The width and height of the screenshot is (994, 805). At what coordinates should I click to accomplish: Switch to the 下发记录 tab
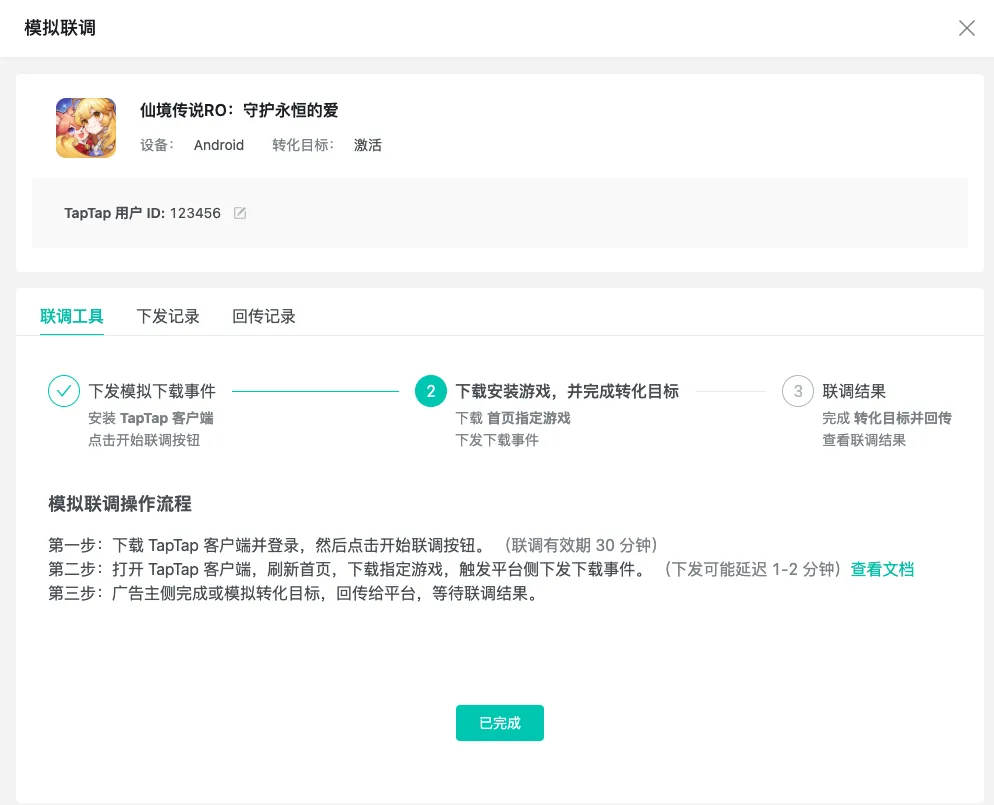pyautogui.click(x=169, y=317)
